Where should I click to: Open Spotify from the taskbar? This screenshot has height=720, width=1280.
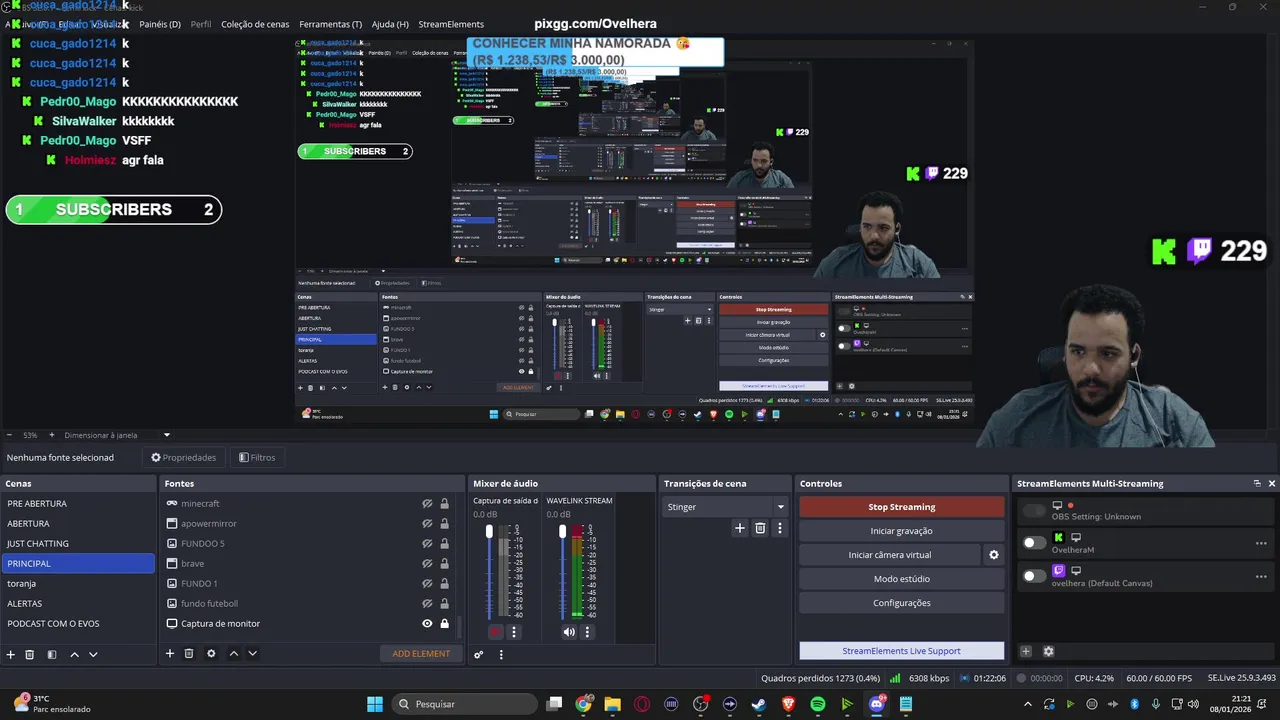tap(818, 704)
